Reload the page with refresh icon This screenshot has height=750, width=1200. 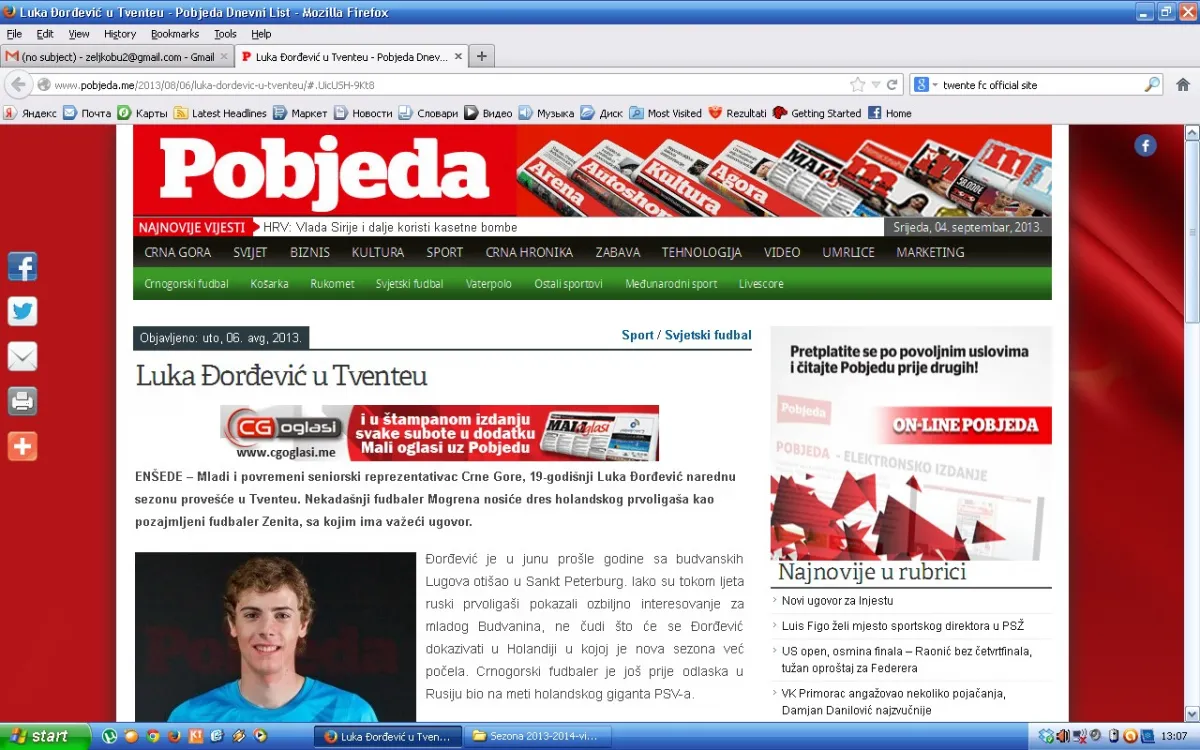[892, 85]
